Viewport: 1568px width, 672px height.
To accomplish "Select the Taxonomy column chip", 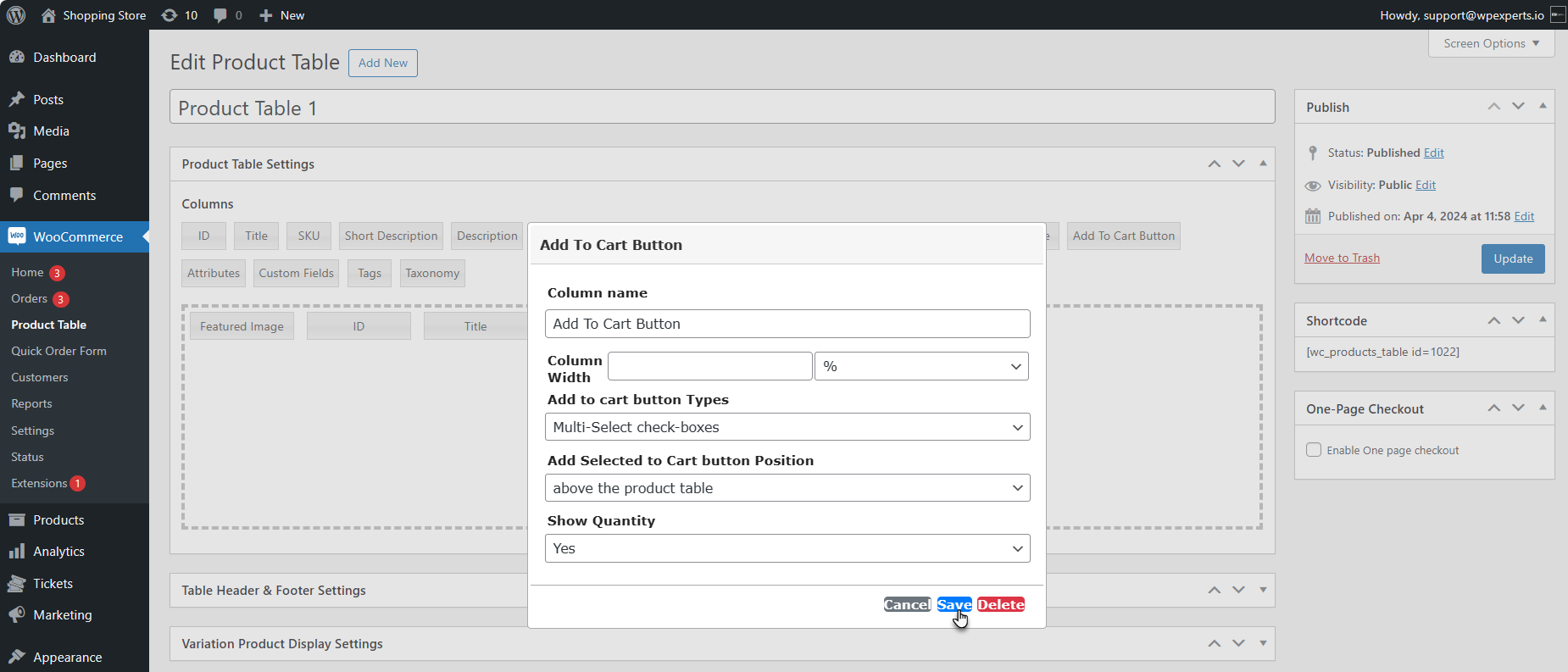I will point(432,274).
